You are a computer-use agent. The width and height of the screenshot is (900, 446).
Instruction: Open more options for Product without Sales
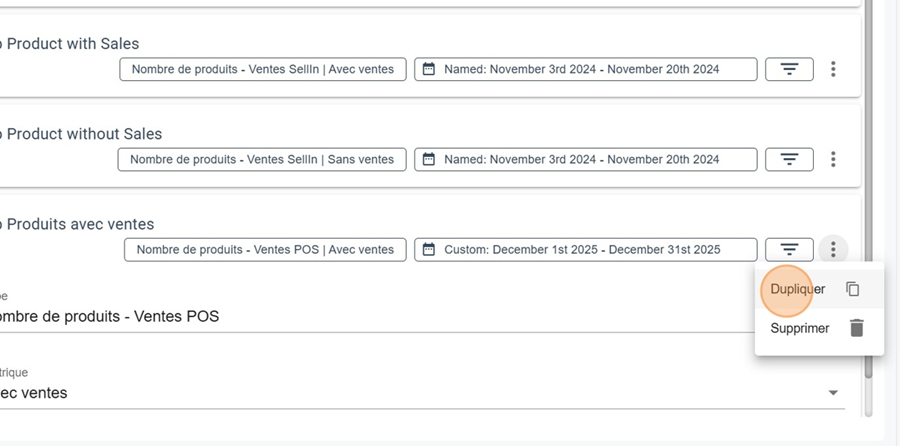[x=833, y=159]
